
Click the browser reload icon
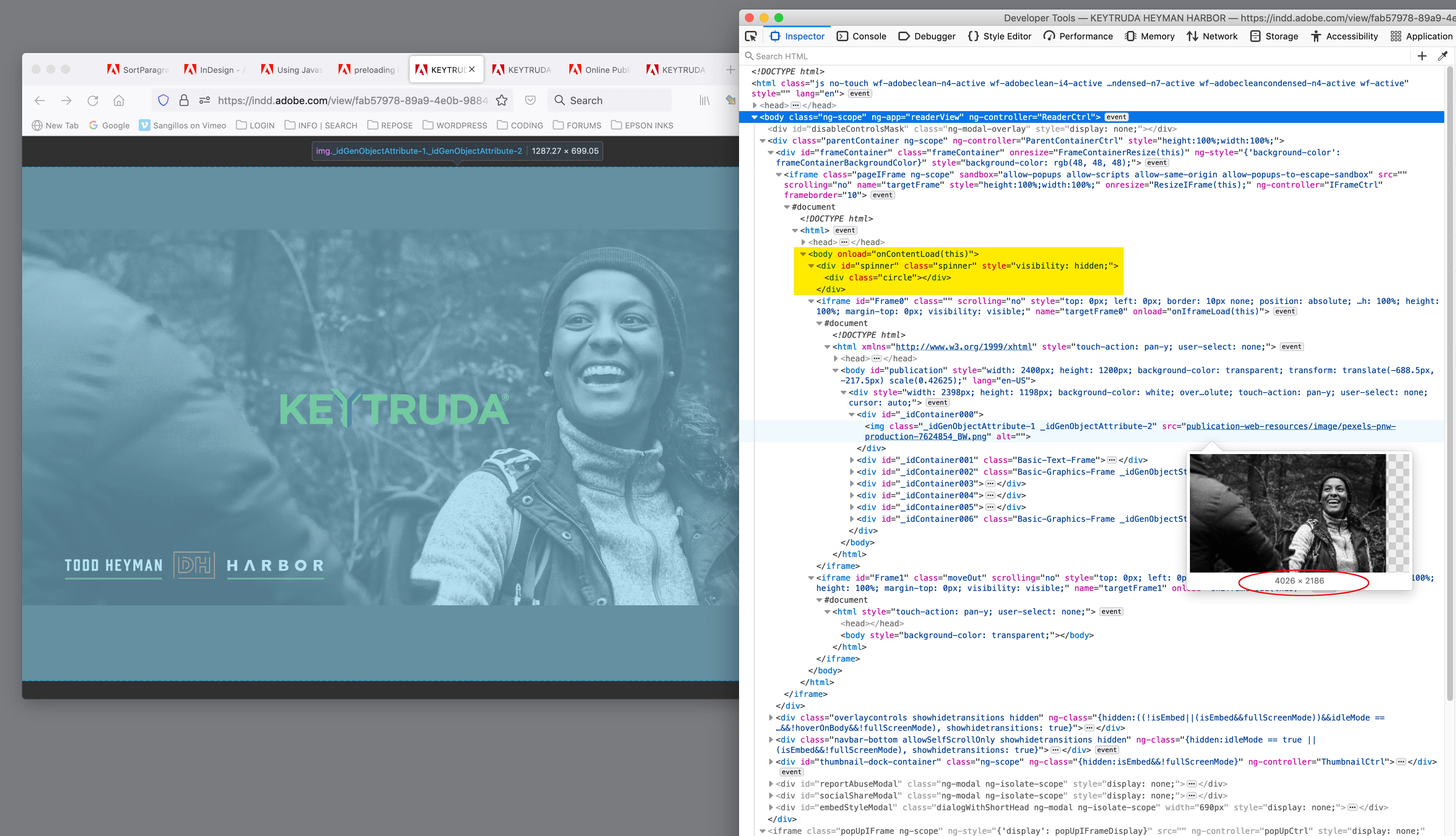(92, 100)
